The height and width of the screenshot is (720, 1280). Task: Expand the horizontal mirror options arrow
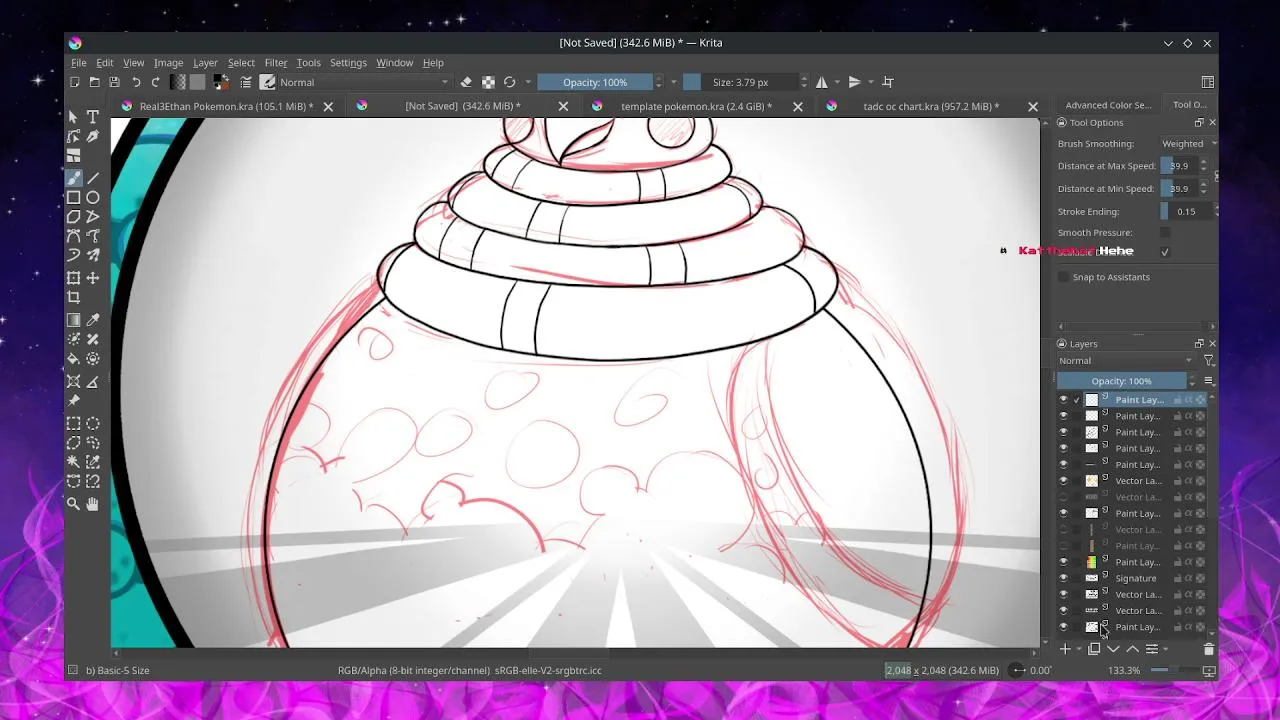click(837, 82)
